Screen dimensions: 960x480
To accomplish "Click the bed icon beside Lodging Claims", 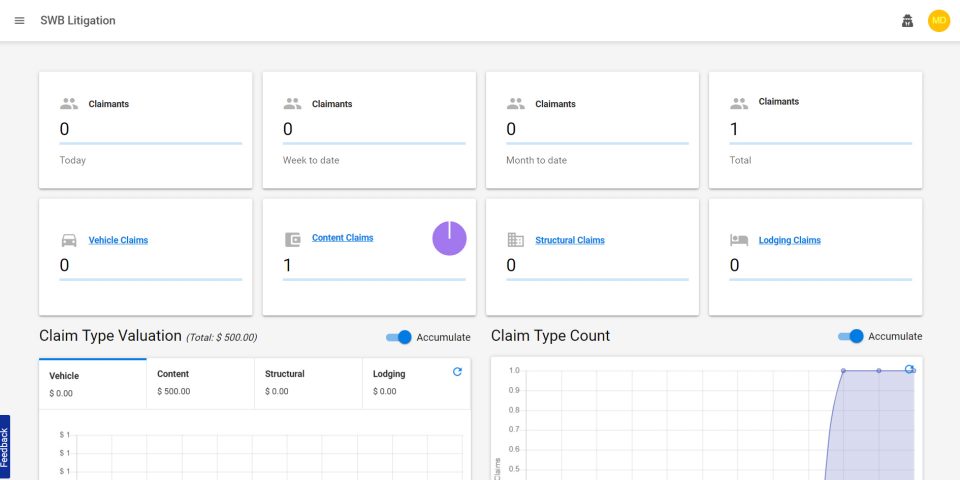I will tap(739, 240).
